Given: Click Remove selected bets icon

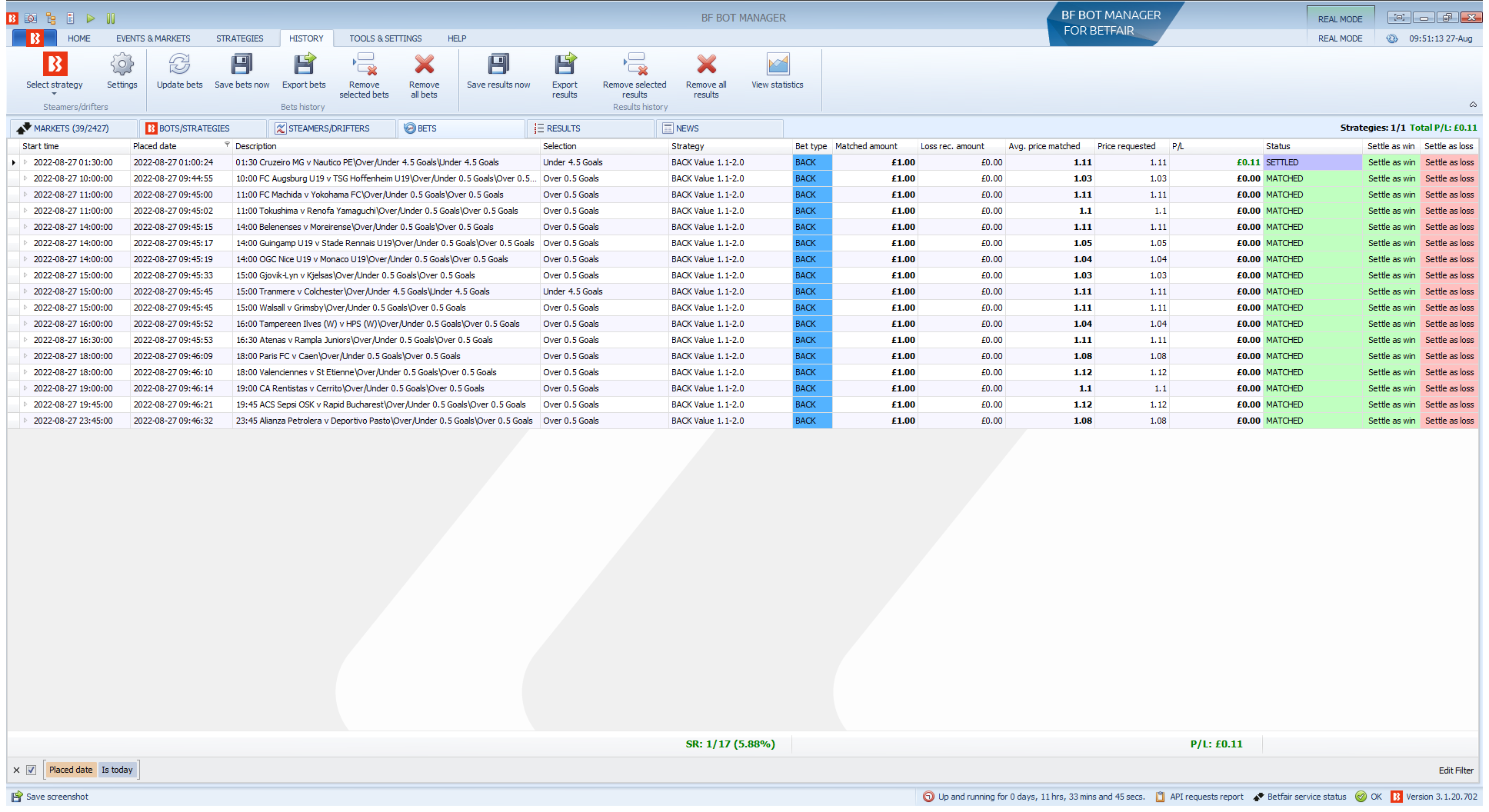Looking at the screenshot, I should point(364,65).
